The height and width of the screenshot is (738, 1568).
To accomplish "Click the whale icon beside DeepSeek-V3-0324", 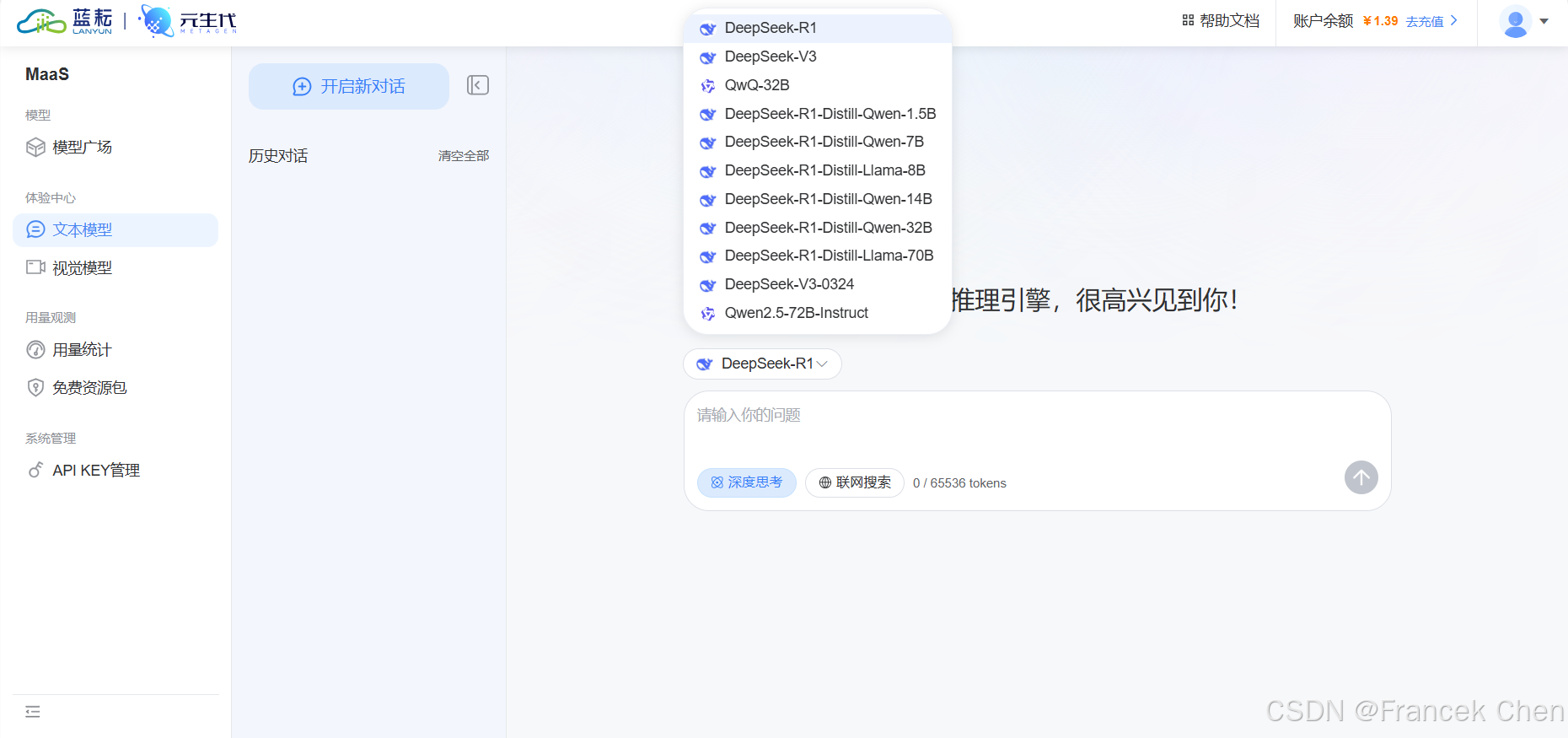I will pos(708,285).
